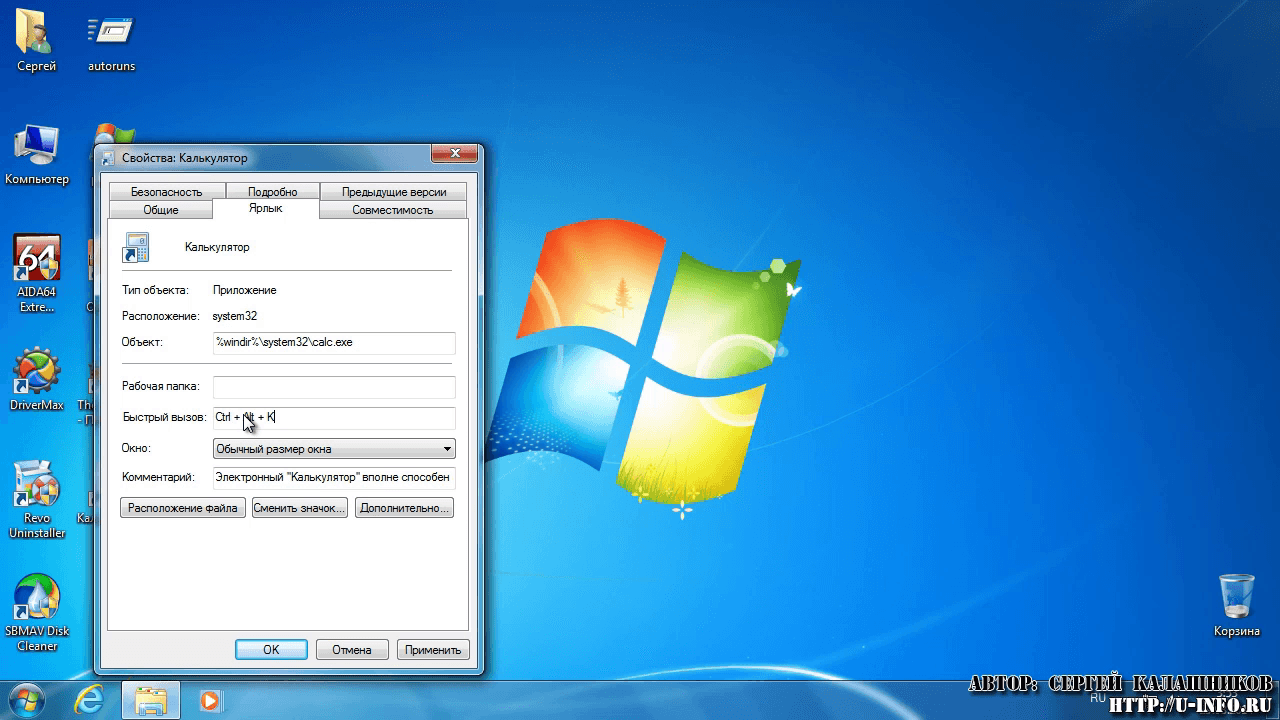1280x720 pixels.
Task: Click the Расположение файла button
Action: 183,508
